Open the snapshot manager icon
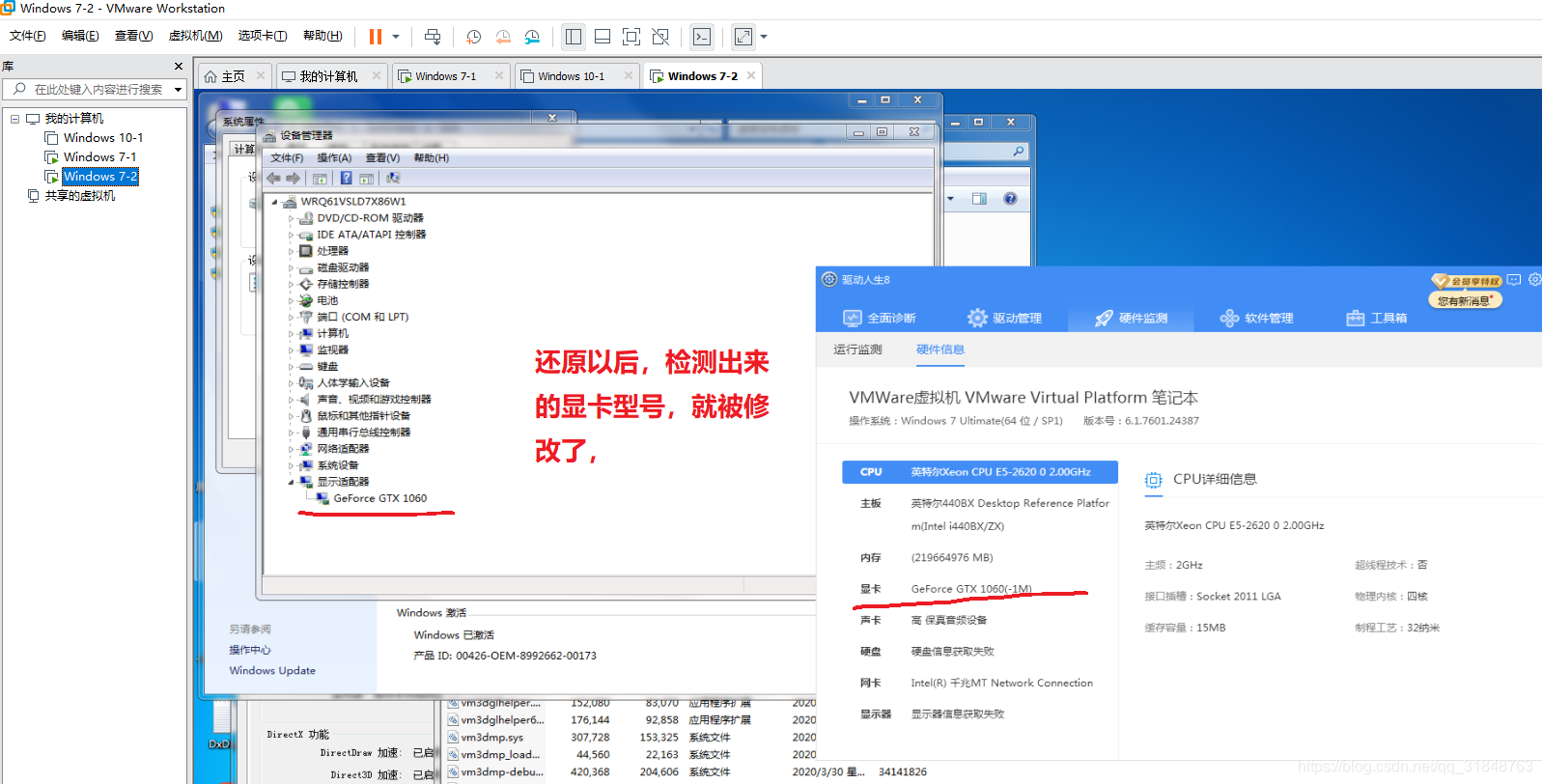The width and height of the screenshot is (1542, 784). tap(532, 37)
